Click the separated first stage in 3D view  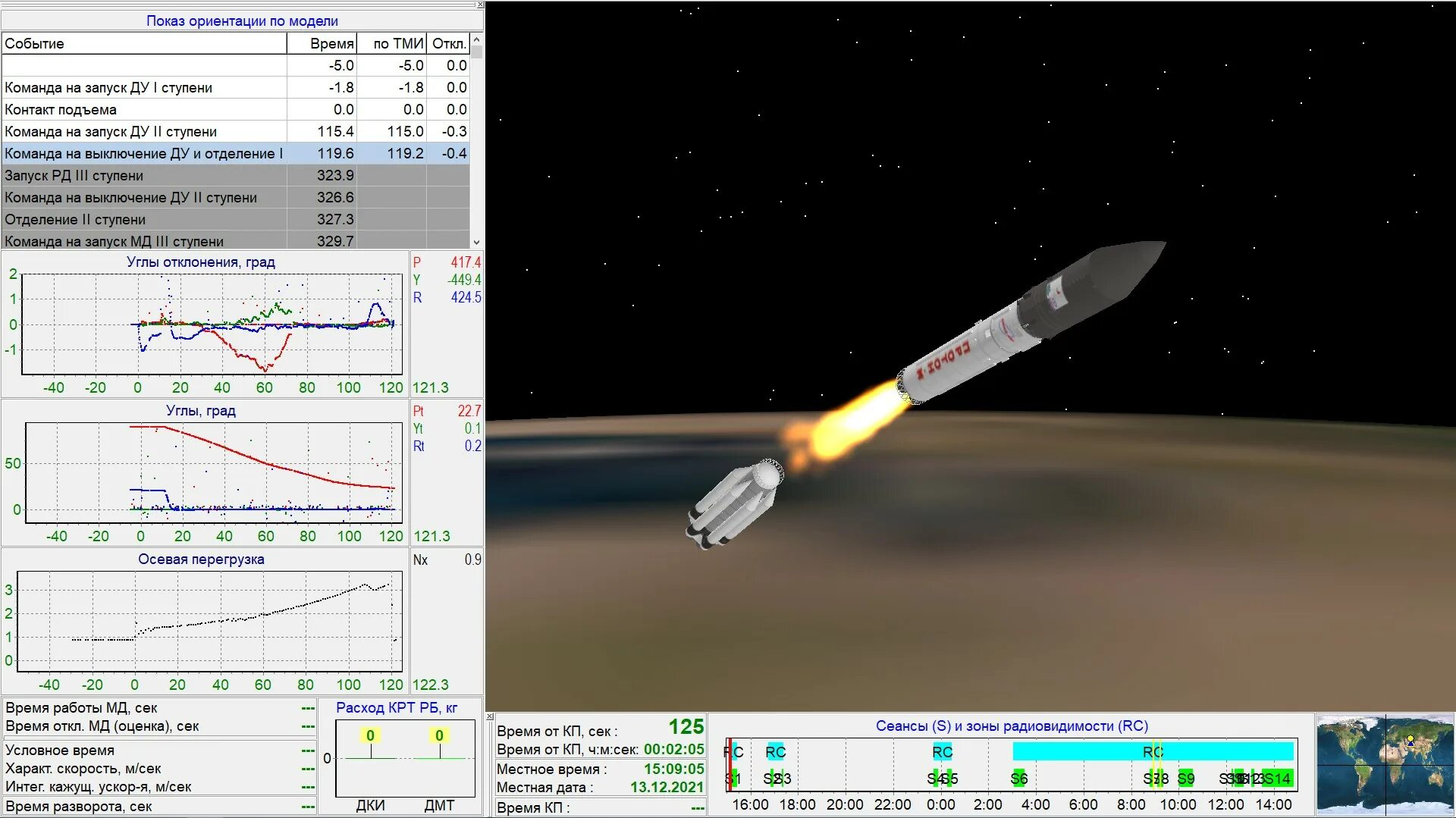734,503
